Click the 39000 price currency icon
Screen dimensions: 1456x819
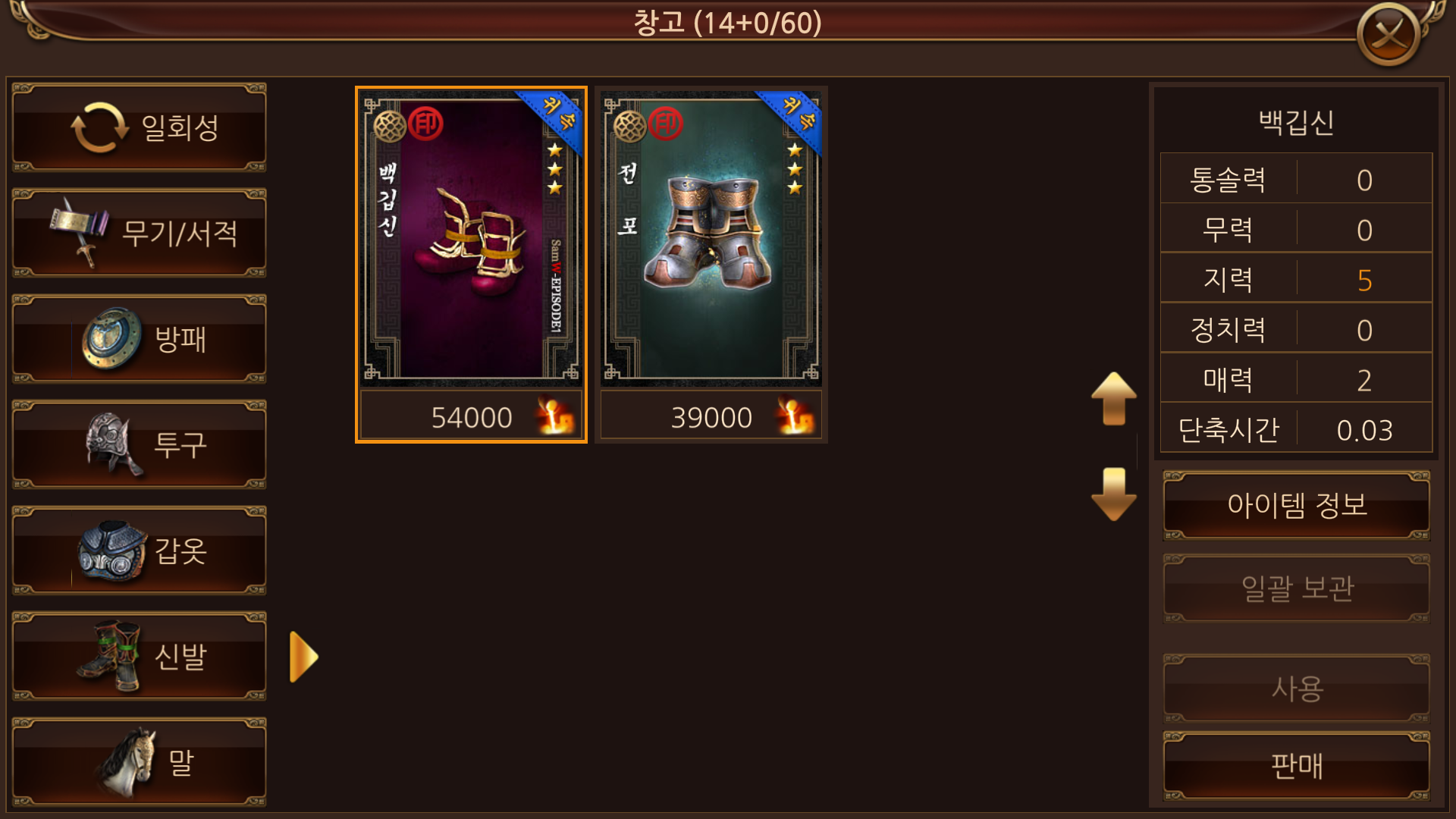(795, 416)
